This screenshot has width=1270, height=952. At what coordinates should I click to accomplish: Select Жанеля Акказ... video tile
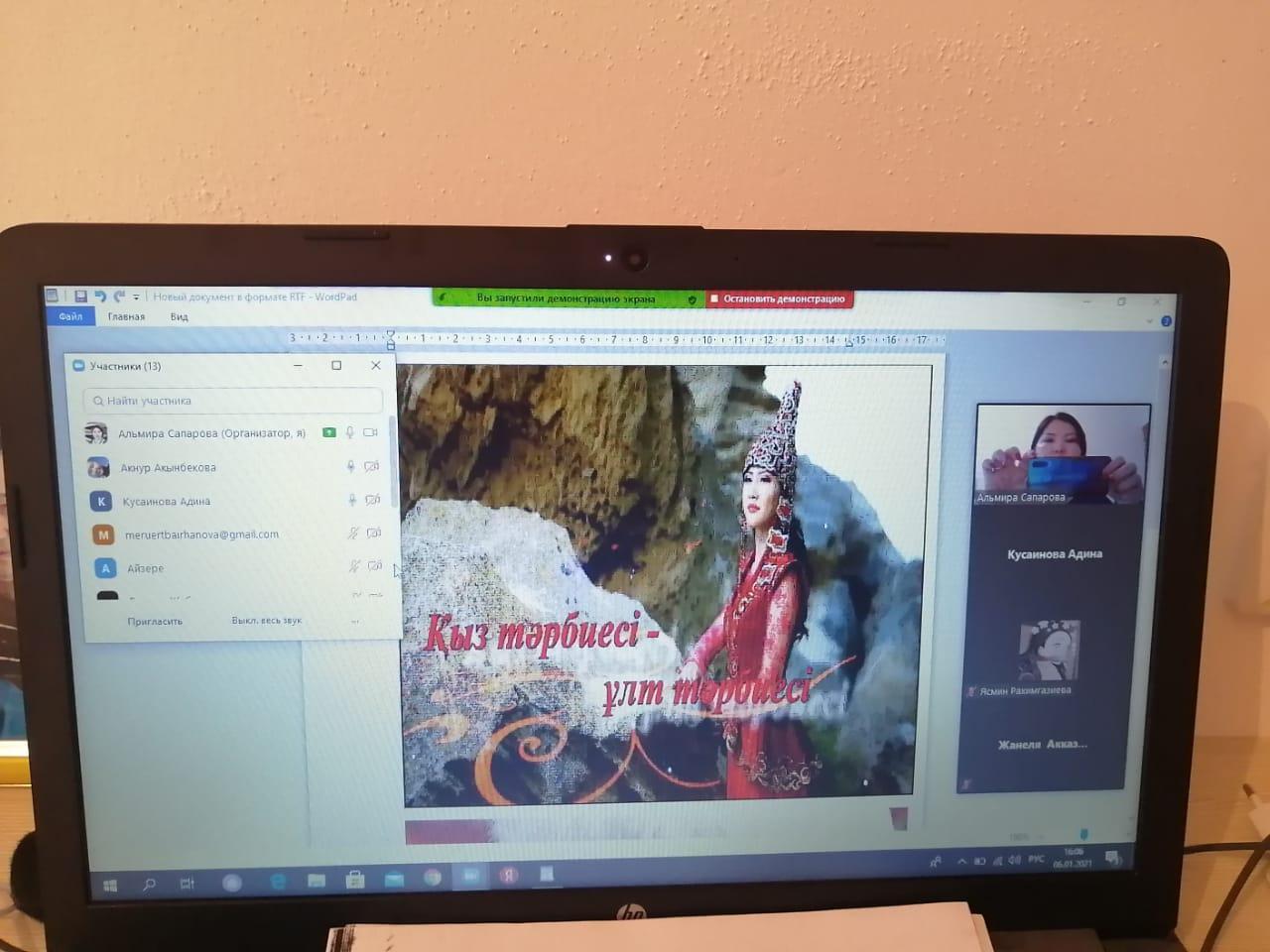point(1042,745)
